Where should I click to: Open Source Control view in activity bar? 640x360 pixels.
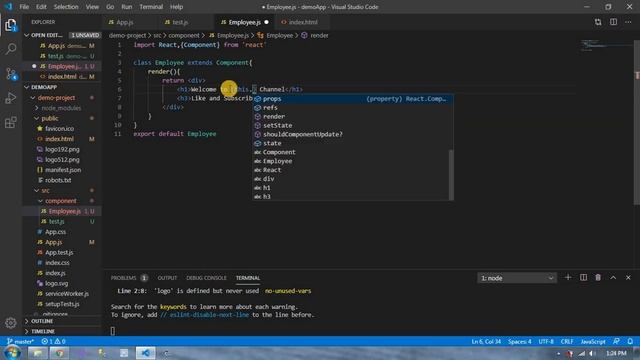(x=11, y=74)
